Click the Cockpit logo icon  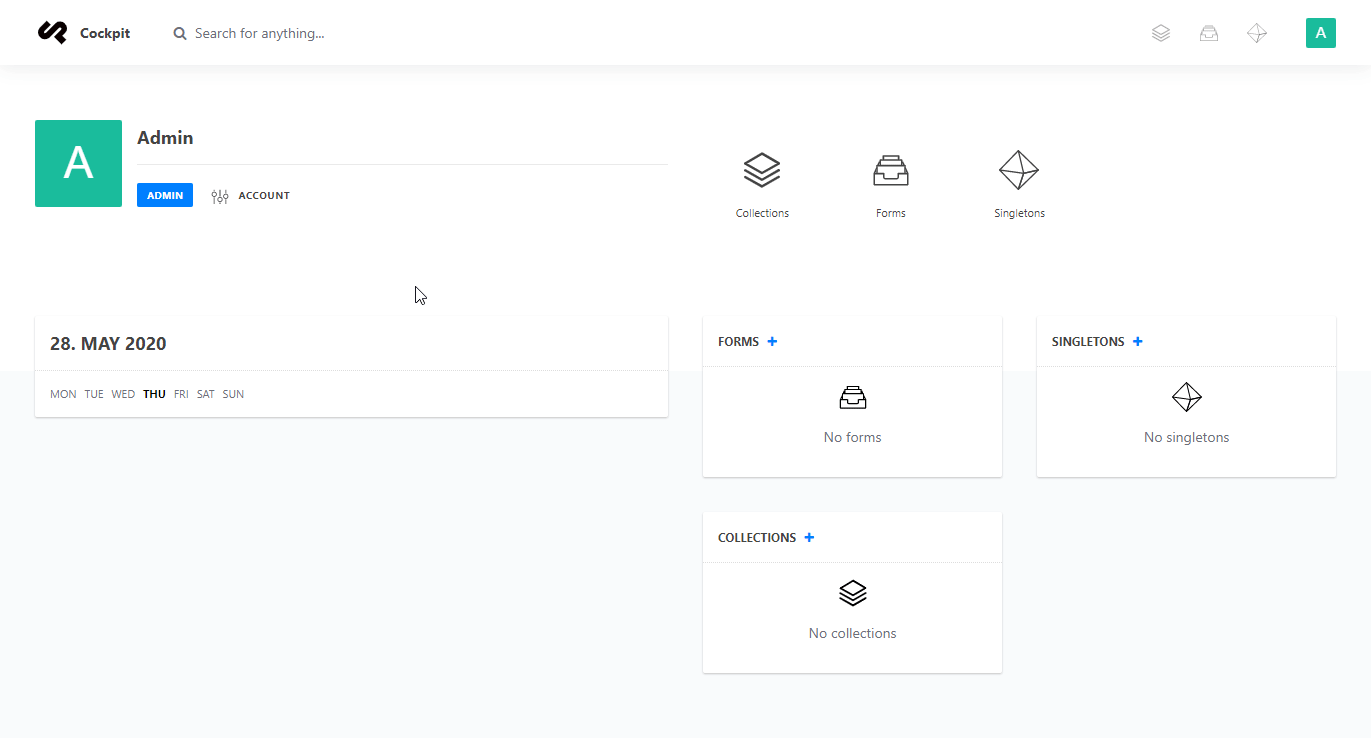pyautogui.click(x=52, y=33)
